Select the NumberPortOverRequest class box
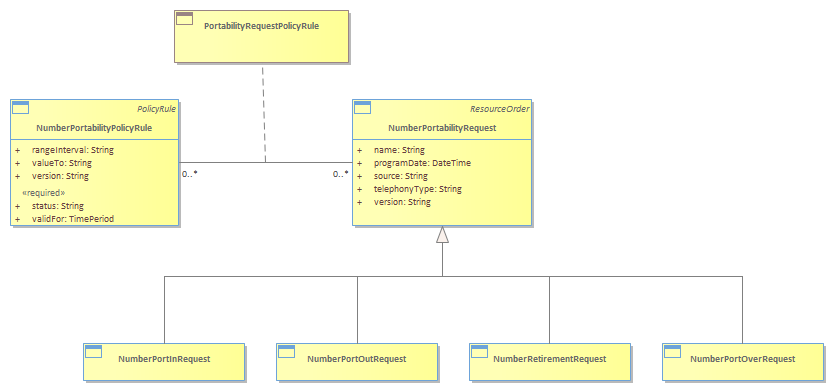The image size is (834, 391). pos(743,362)
